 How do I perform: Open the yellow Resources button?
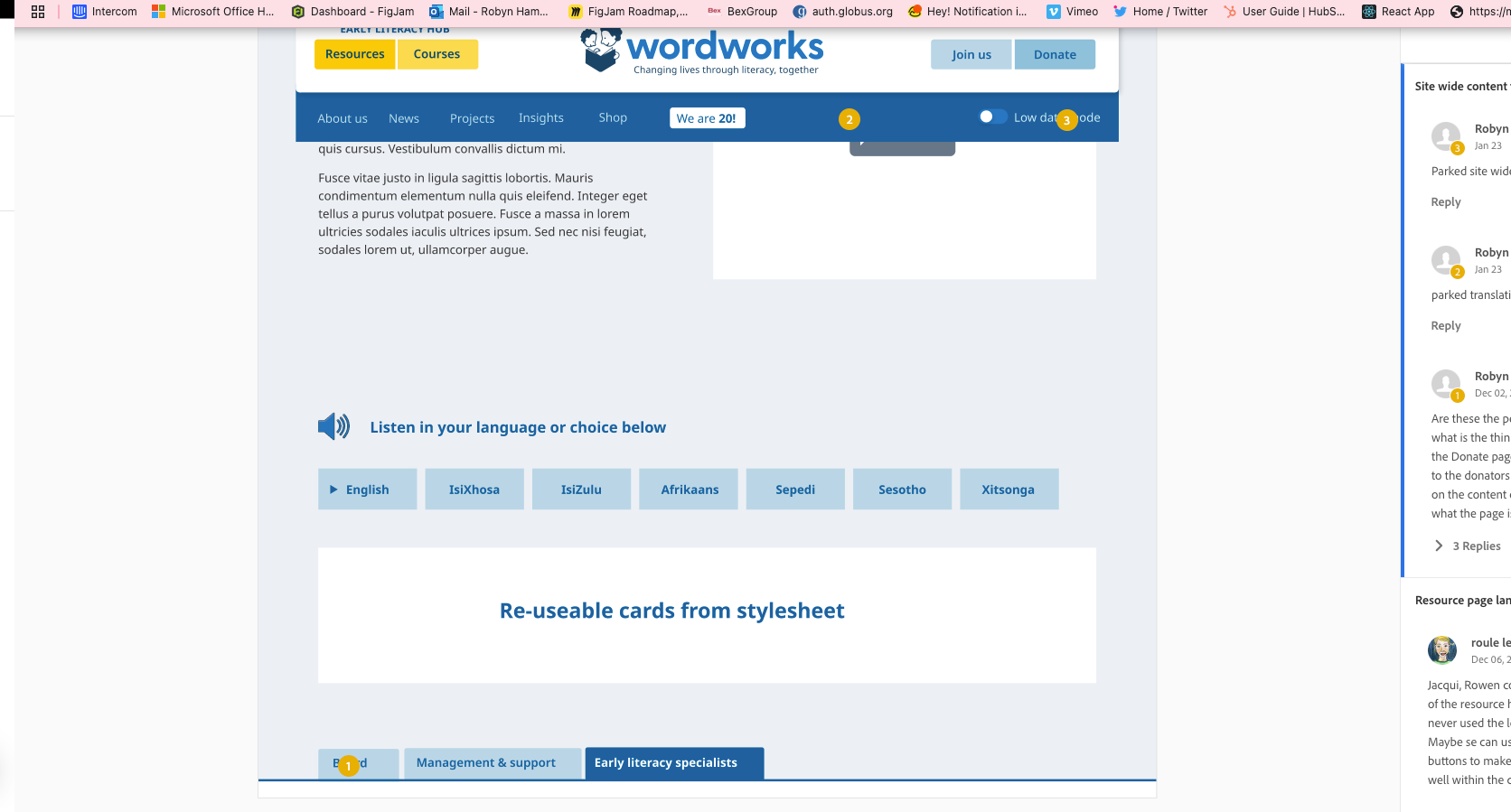[x=354, y=54]
